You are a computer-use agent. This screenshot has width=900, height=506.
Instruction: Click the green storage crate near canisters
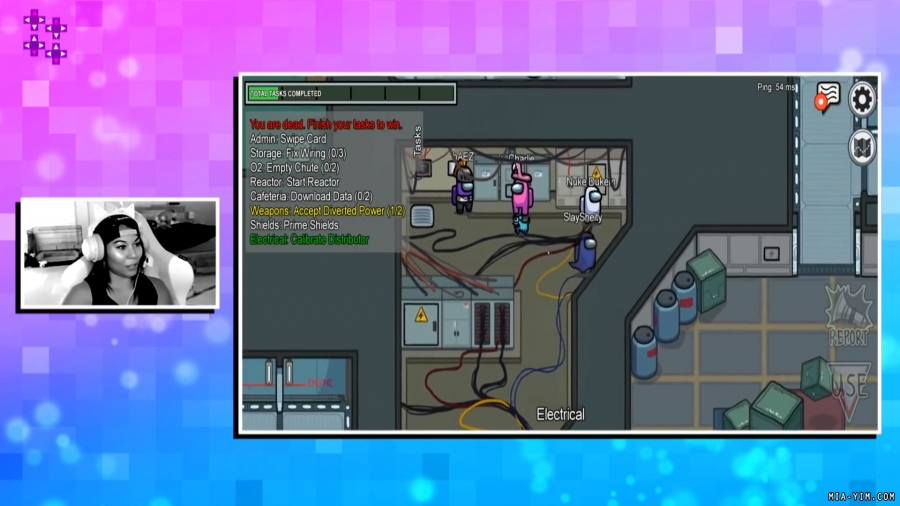coord(707,280)
